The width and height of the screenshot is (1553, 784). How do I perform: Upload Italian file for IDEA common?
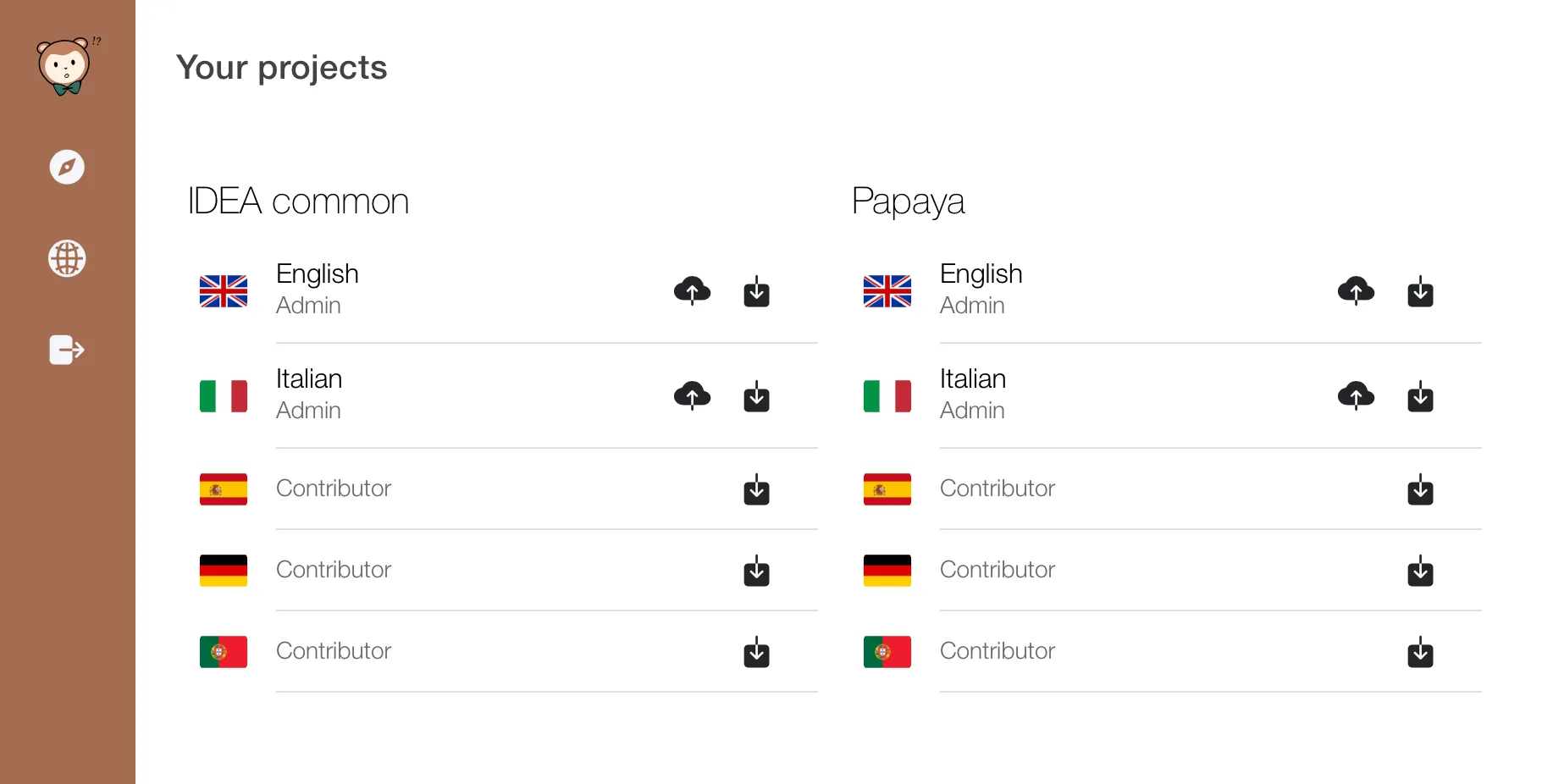(x=692, y=395)
